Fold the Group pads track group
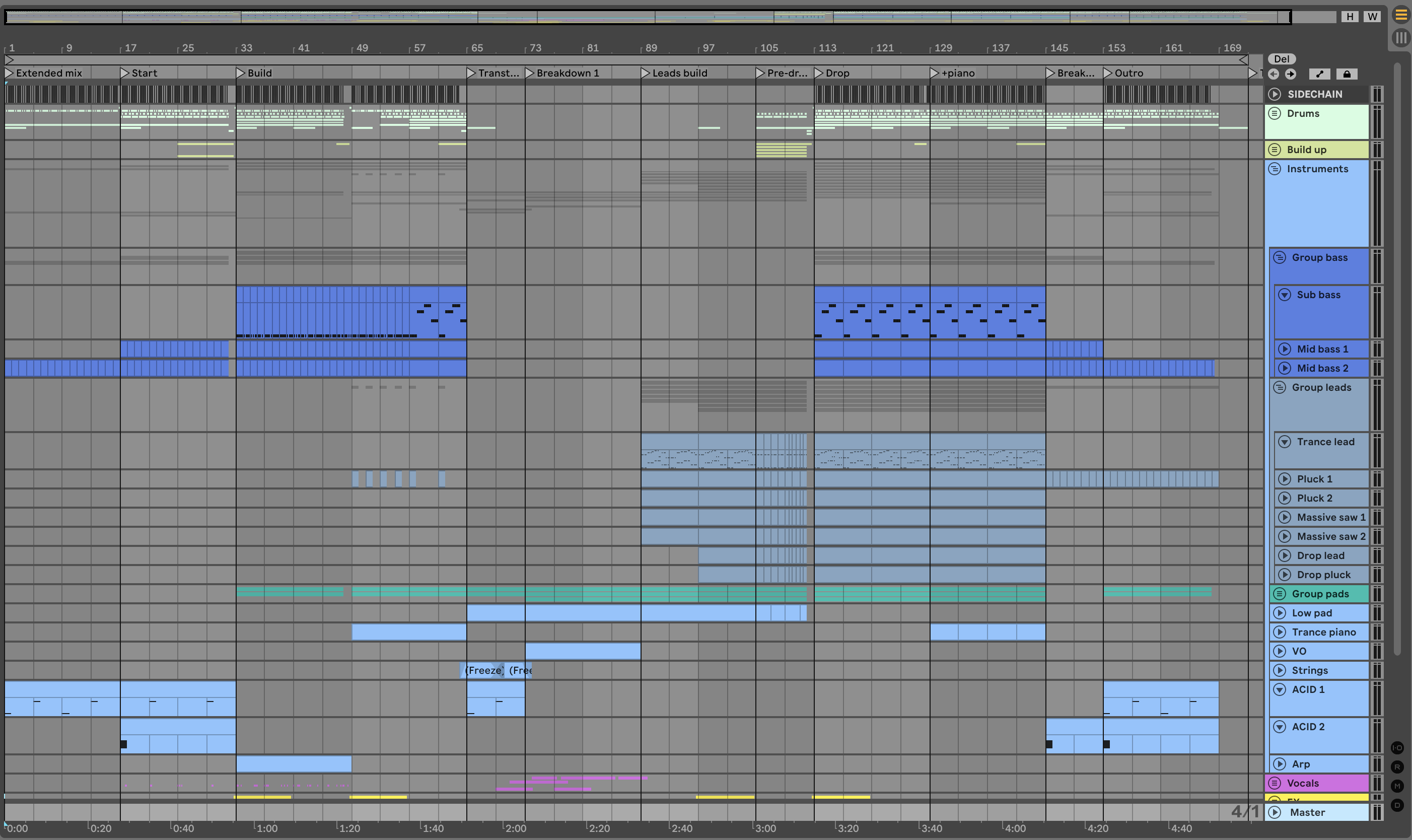Screen dimensions: 1412x840 click(1279, 594)
